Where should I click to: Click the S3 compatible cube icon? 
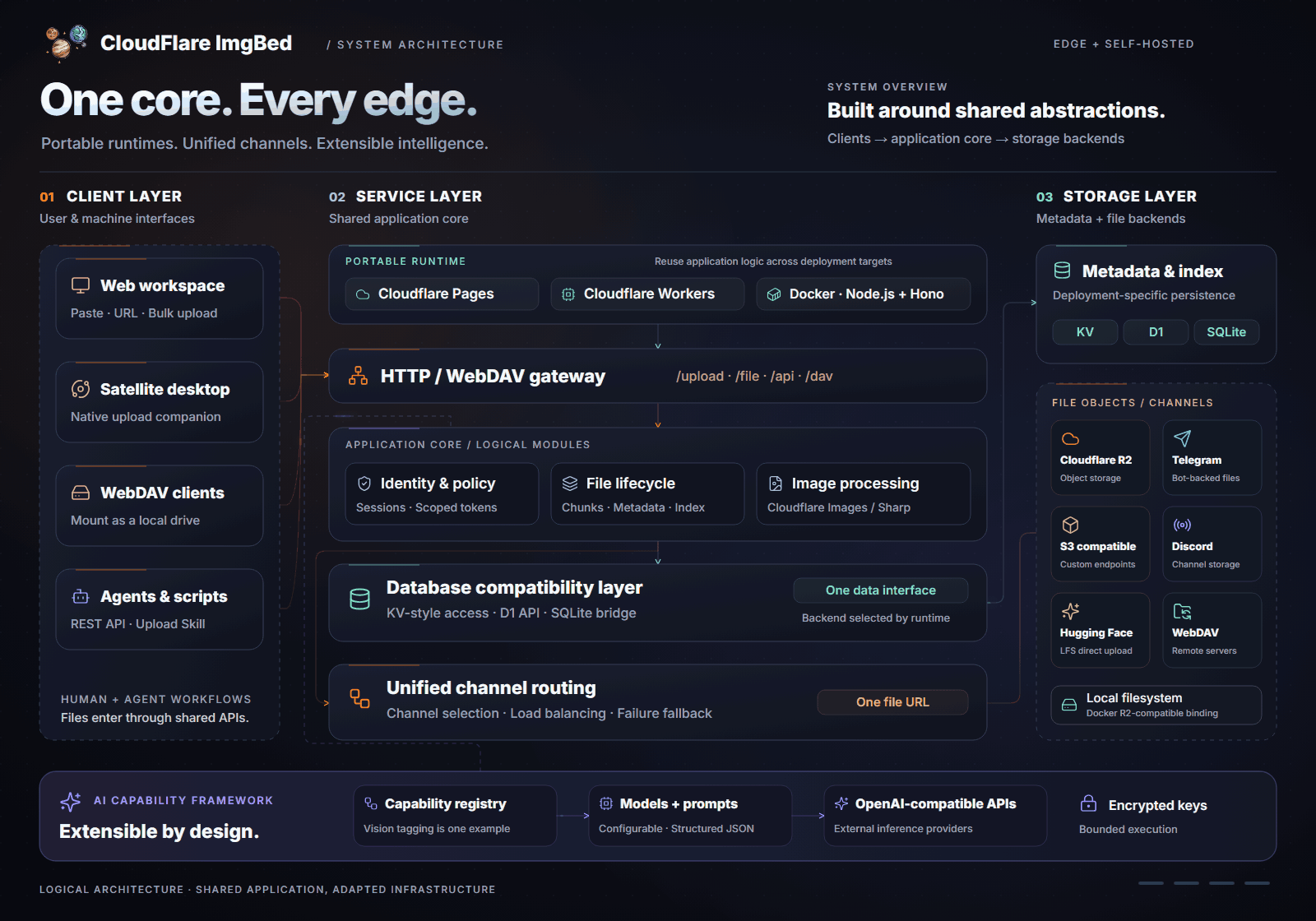pyautogui.click(x=1070, y=525)
